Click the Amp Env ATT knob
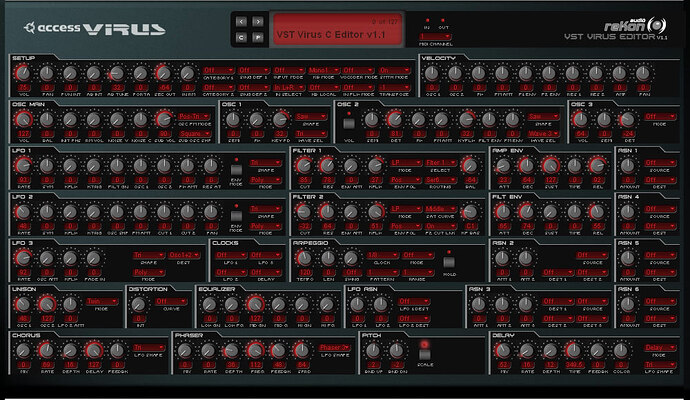 [503, 165]
